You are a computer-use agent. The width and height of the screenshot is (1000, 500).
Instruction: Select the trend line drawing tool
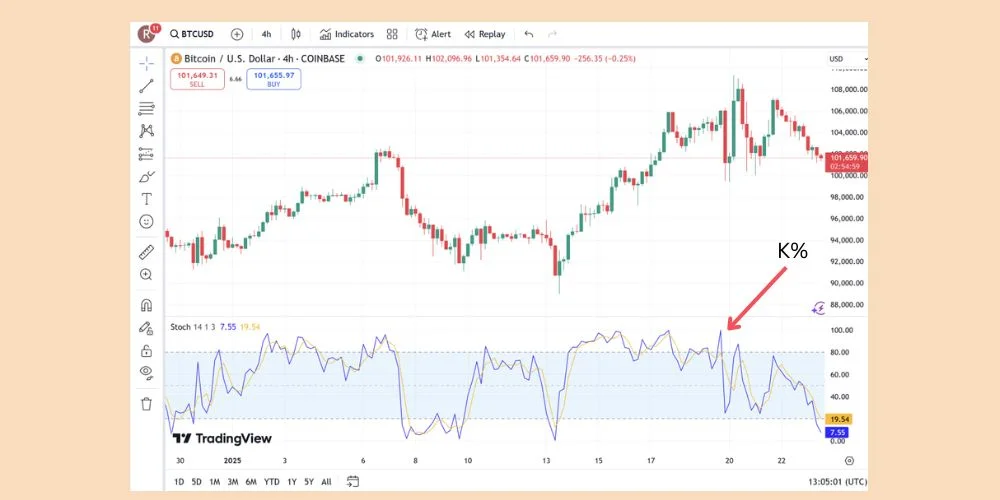click(147, 86)
